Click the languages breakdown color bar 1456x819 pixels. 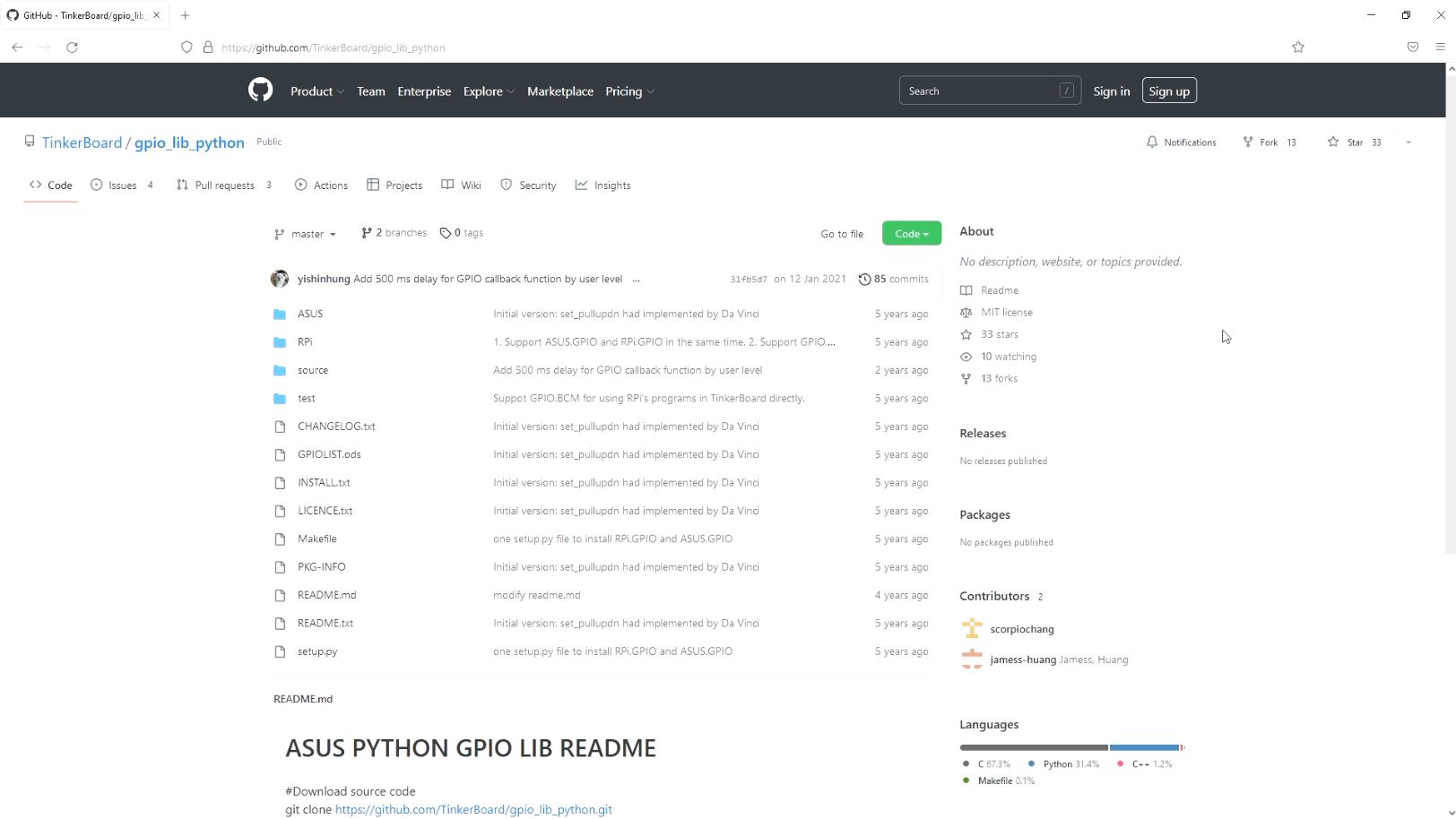click(x=1071, y=747)
